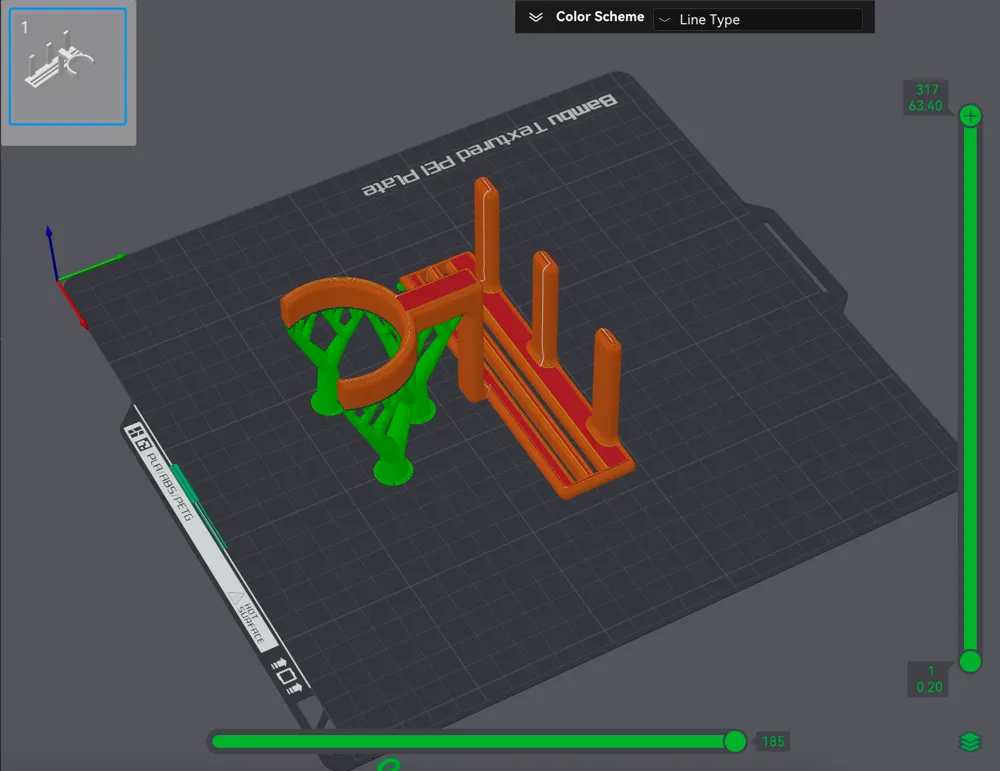1000x771 pixels.
Task: Click the hot surface warning triangle icon
Action: coord(235,598)
